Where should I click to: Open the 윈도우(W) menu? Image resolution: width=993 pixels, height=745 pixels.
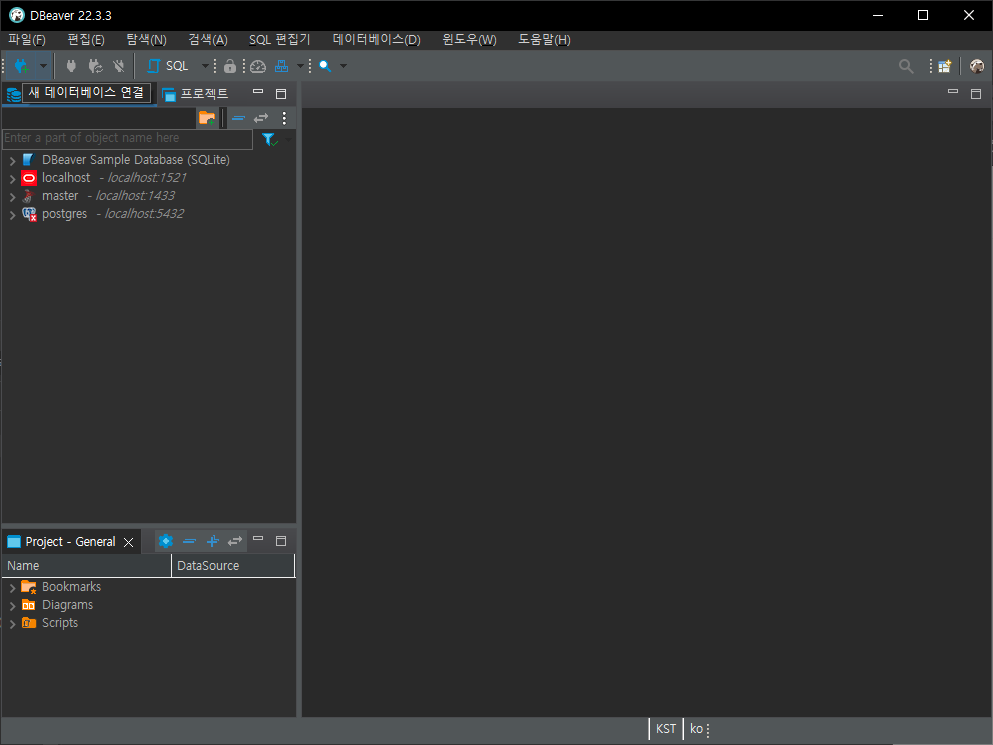pyautogui.click(x=469, y=40)
